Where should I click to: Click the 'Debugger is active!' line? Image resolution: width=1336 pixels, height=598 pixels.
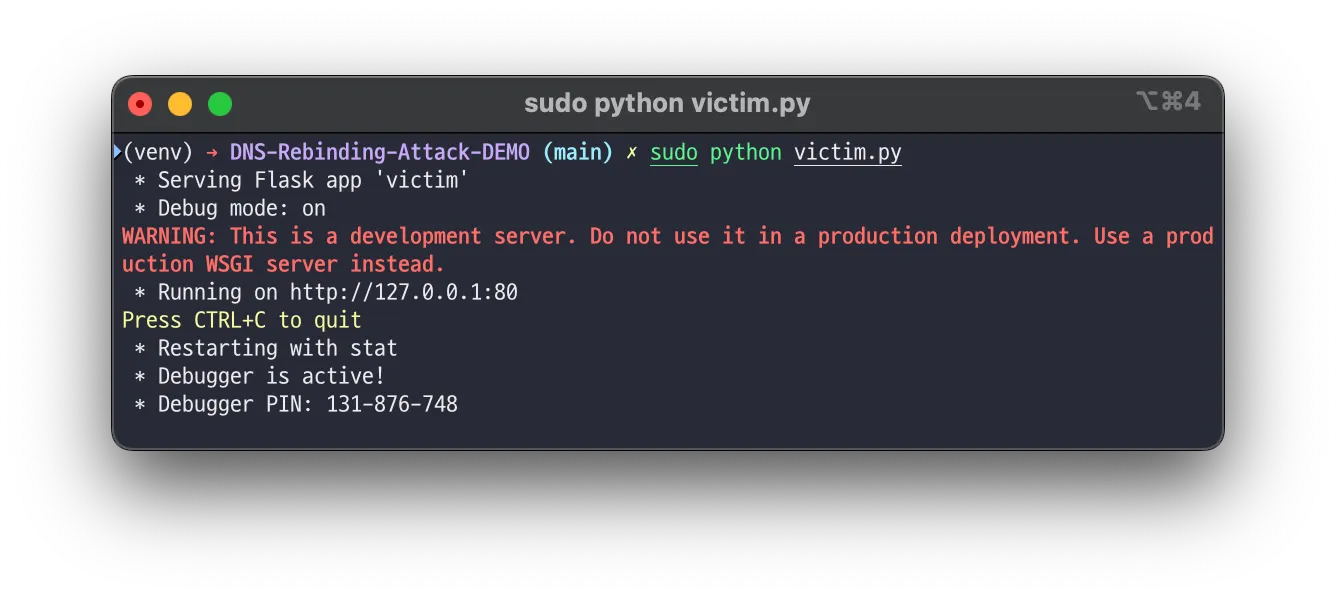pos(260,376)
